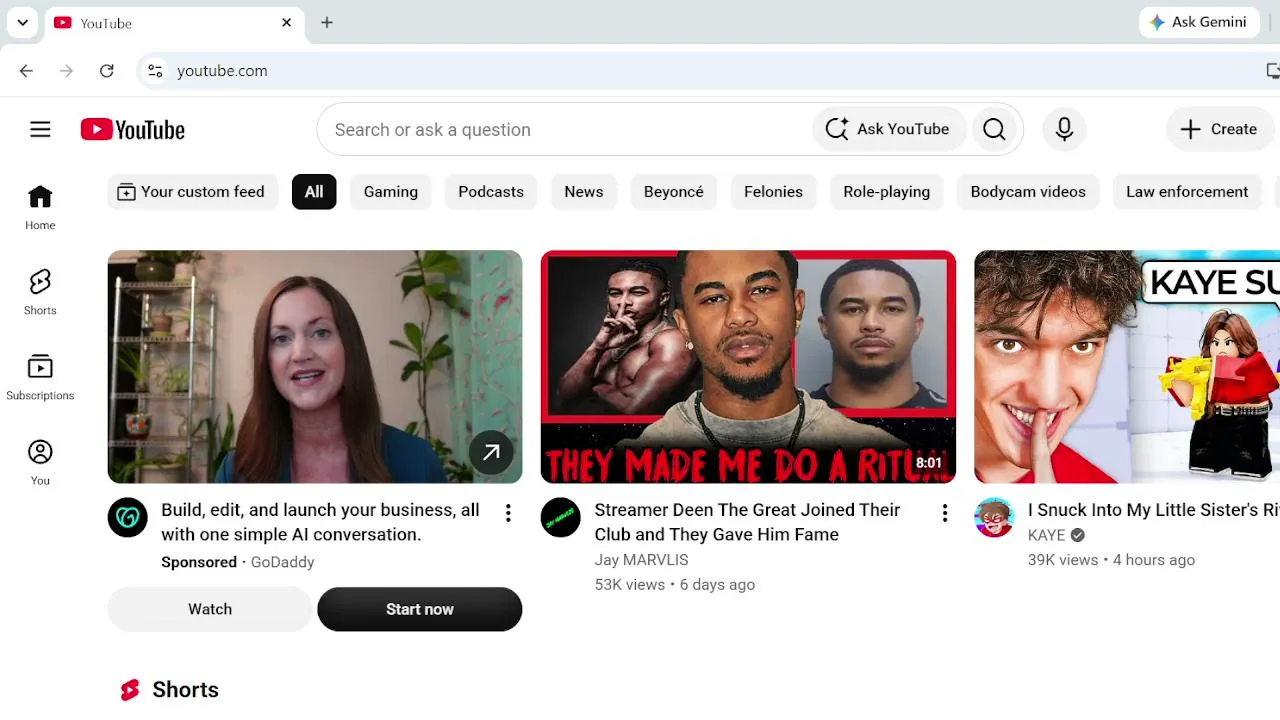
Task: Select the All filter chip
Action: click(314, 192)
